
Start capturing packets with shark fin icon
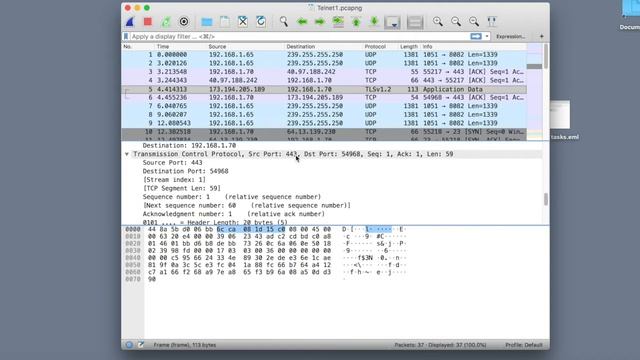(130, 22)
